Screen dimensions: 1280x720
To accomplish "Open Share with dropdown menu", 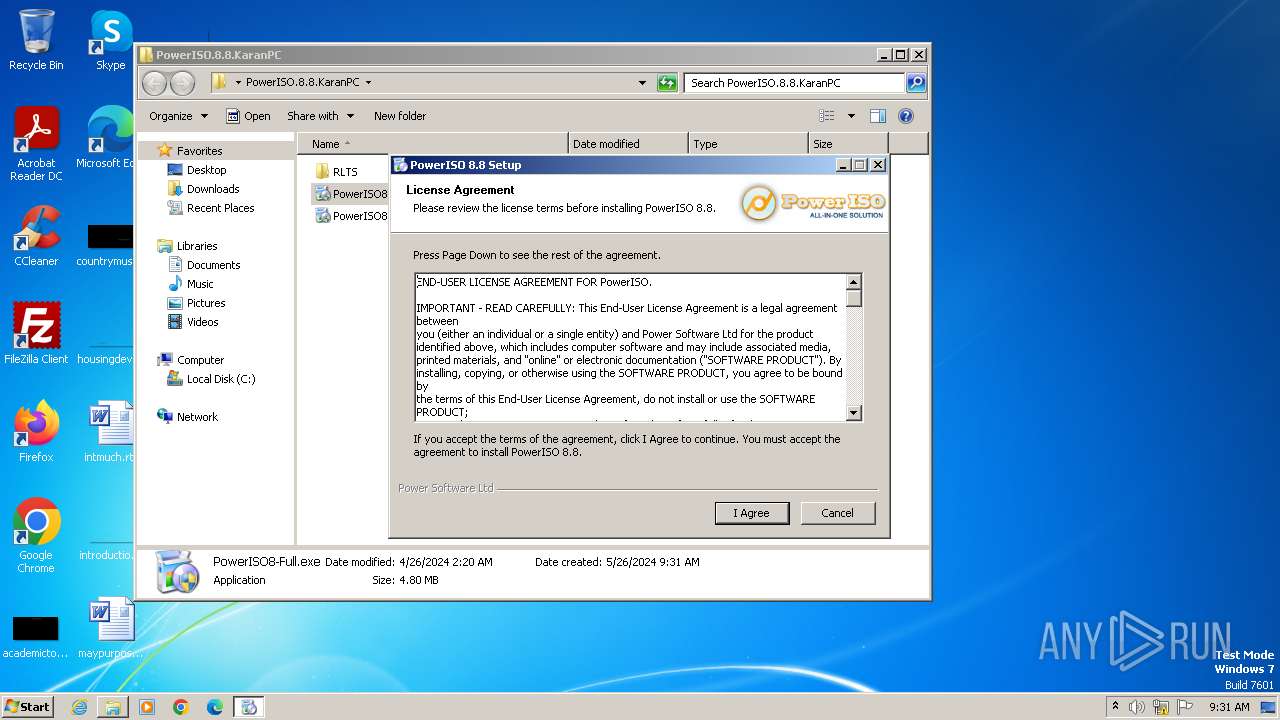I will (x=320, y=116).
